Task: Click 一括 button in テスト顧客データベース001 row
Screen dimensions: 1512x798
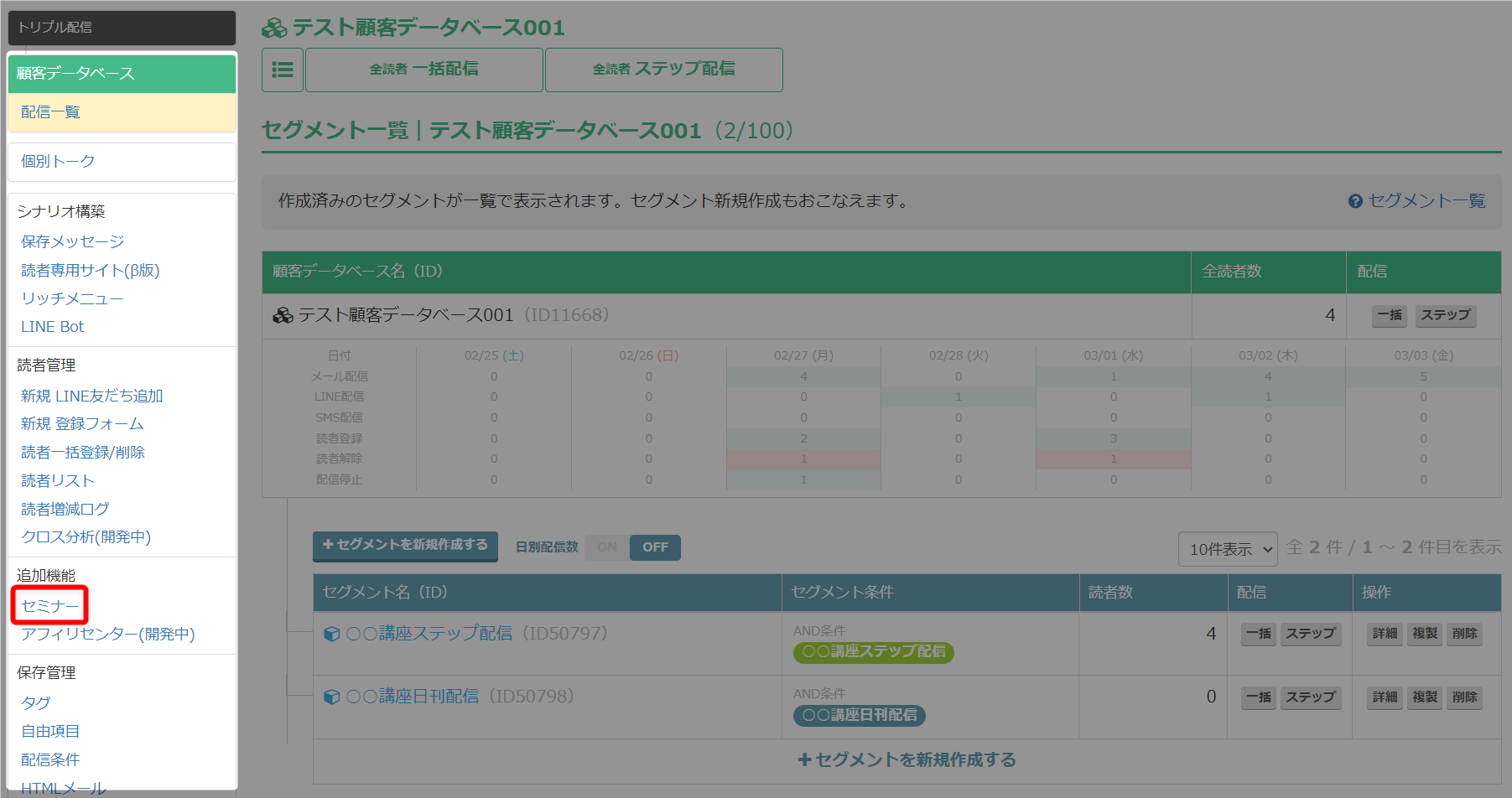Action: tap(1390, 315)
